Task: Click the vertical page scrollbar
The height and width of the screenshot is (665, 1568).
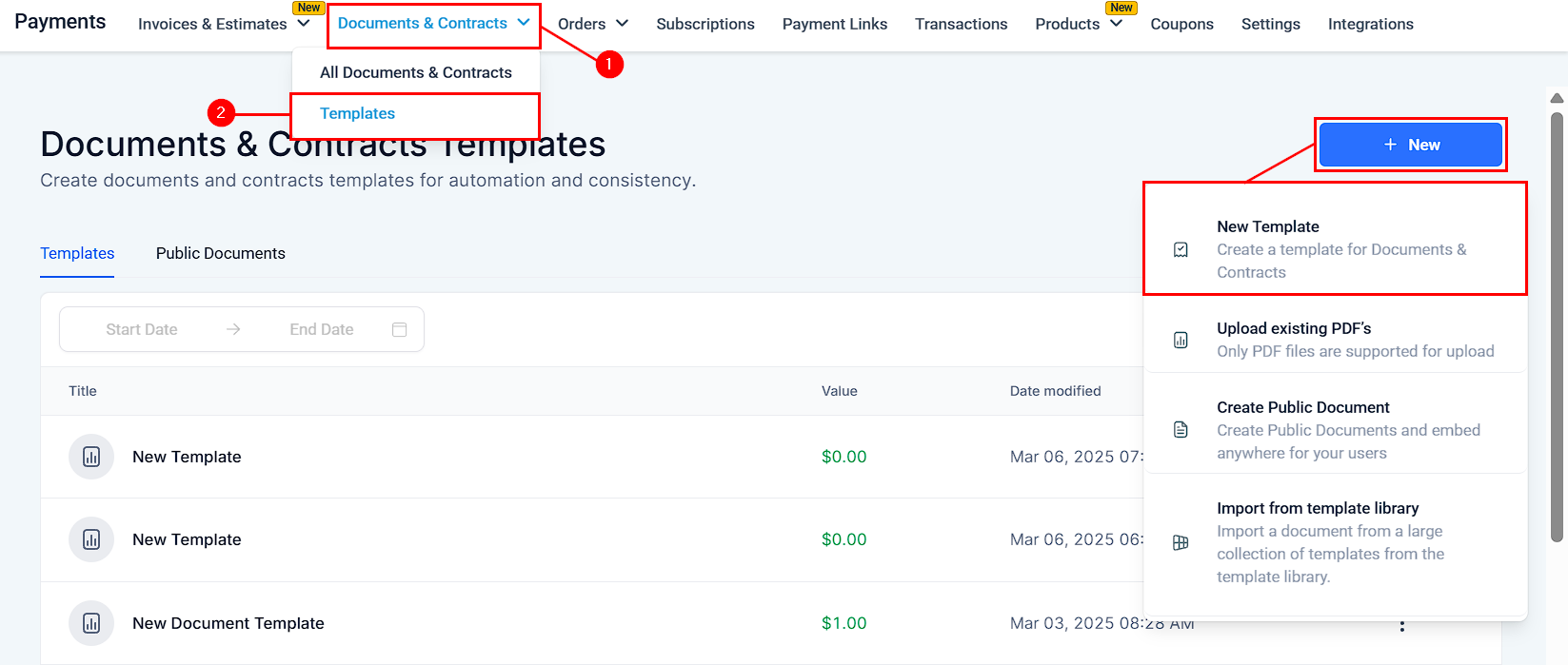Action: [x=1557, y=323]
